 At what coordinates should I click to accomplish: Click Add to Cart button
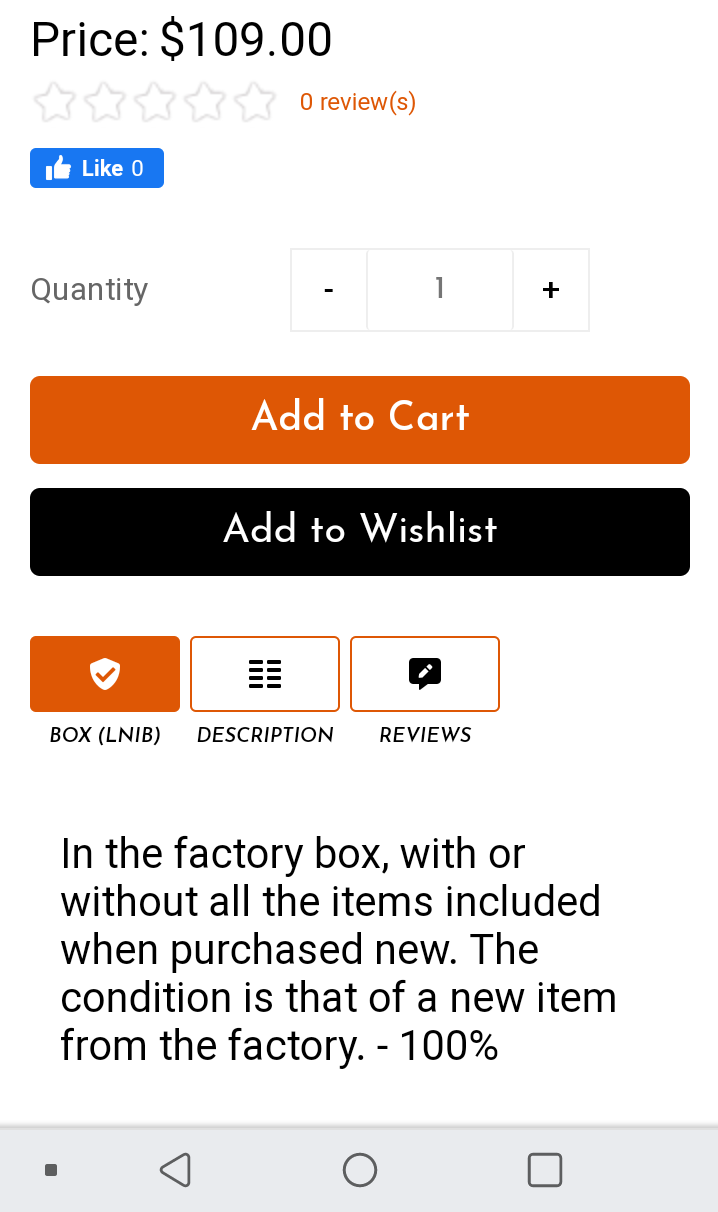click(360, 420)
